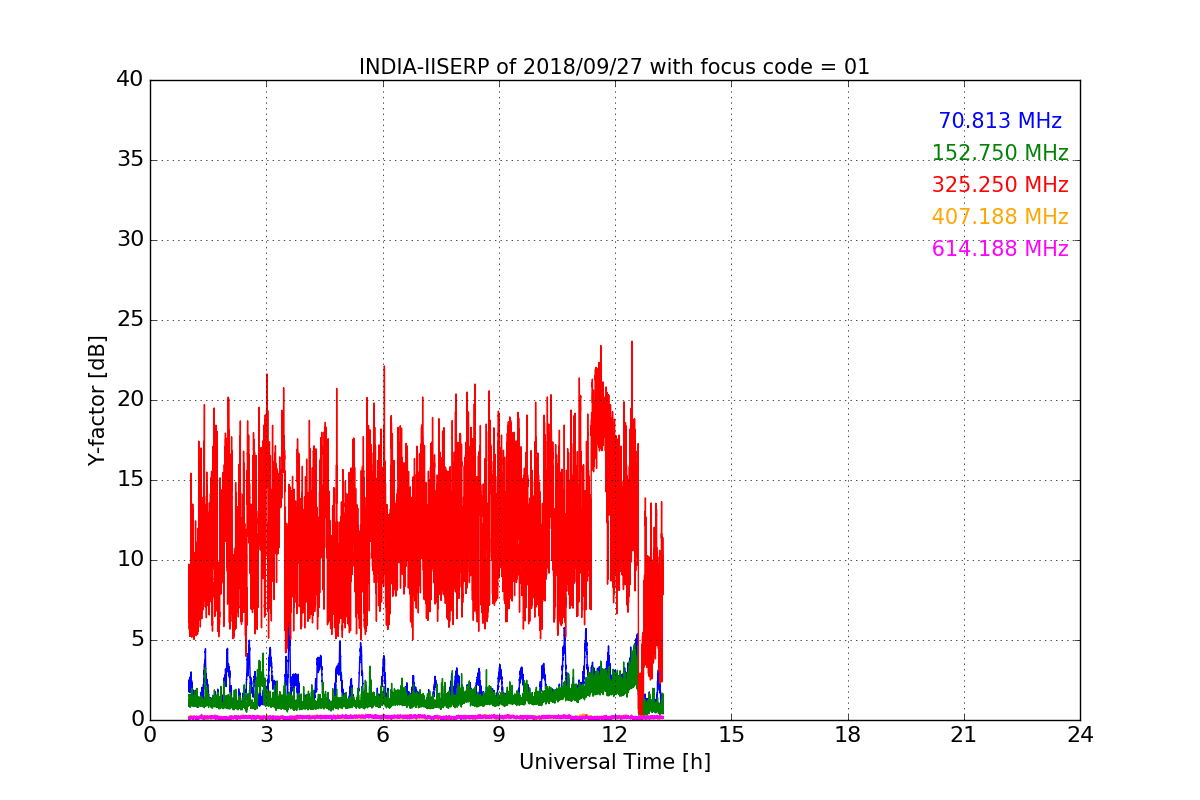Click y-axis tick value 20
1200x800 pixels.
130,400
